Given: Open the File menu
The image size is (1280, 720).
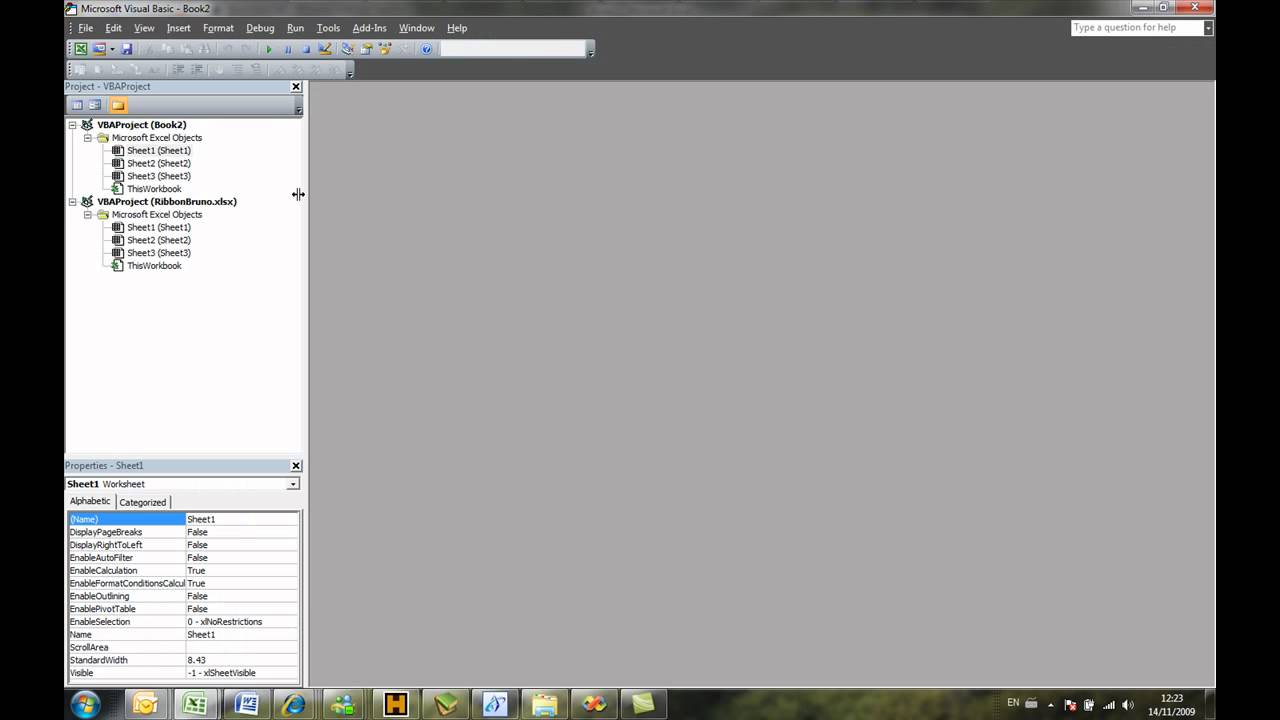Looking at the screenshot, I should point(86,28).
